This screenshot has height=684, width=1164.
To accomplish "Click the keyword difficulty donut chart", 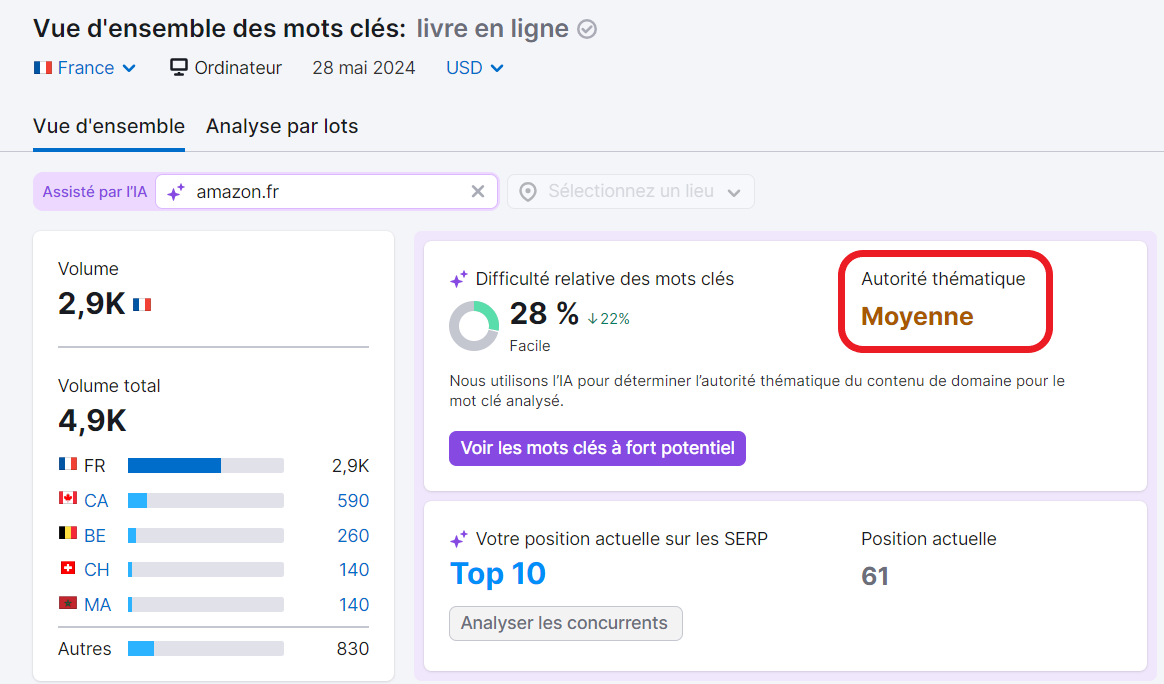I will point(473,327).
